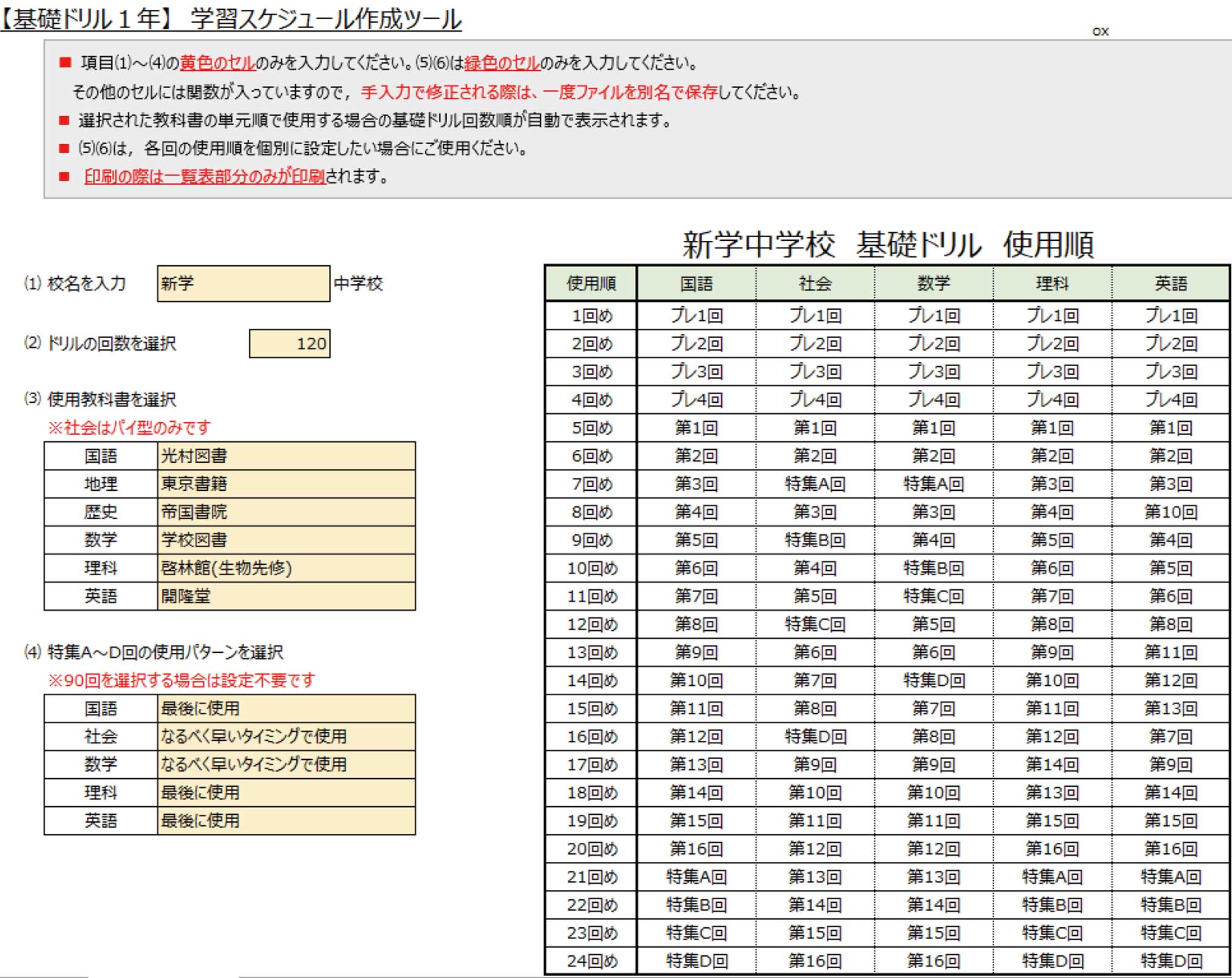The width and height of the screenshot is (1232, 978).
Task: Select the 理科 column header in schedule table
Action: pos(1052,284)
